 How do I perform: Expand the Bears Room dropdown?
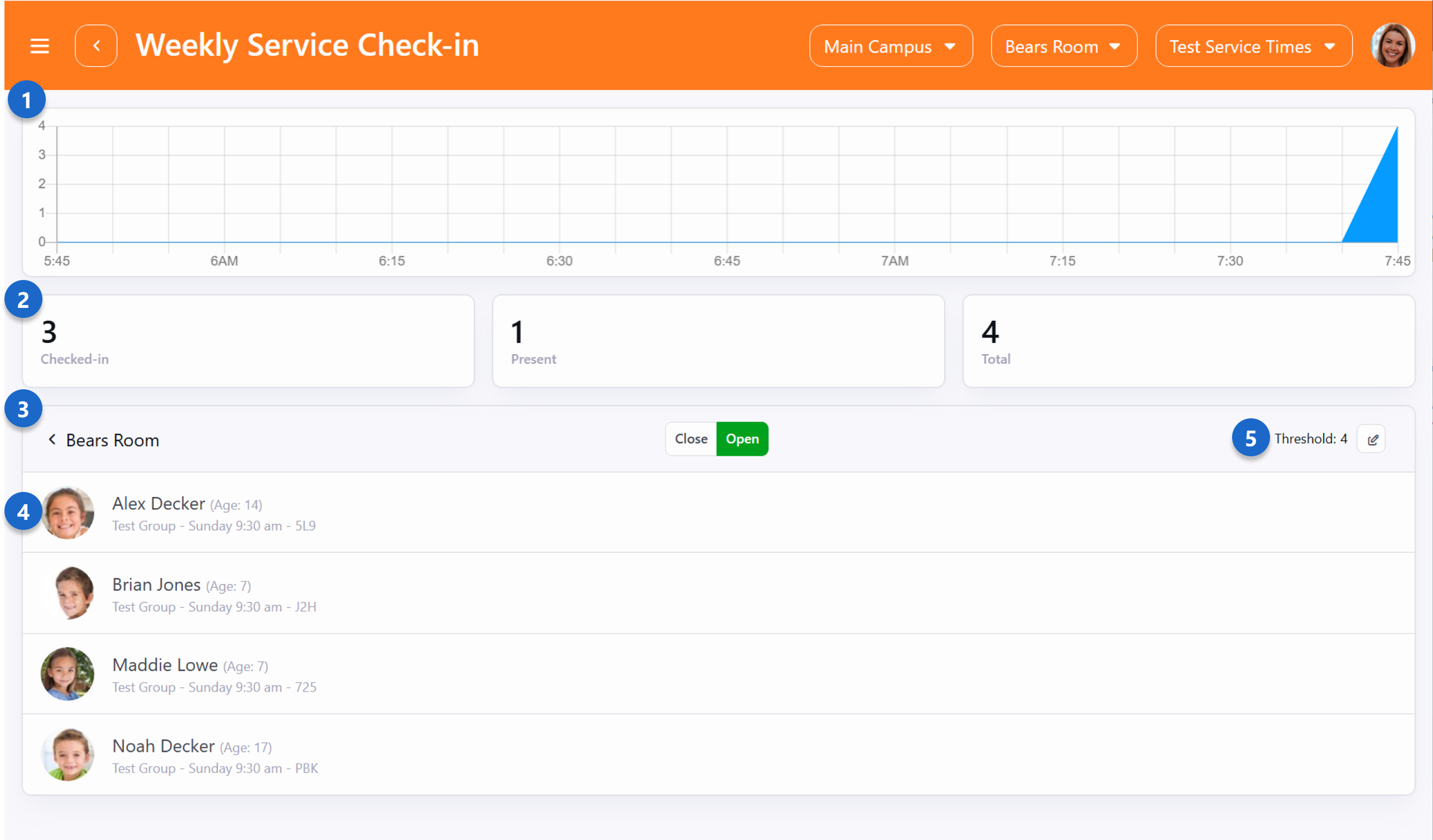1064,46
